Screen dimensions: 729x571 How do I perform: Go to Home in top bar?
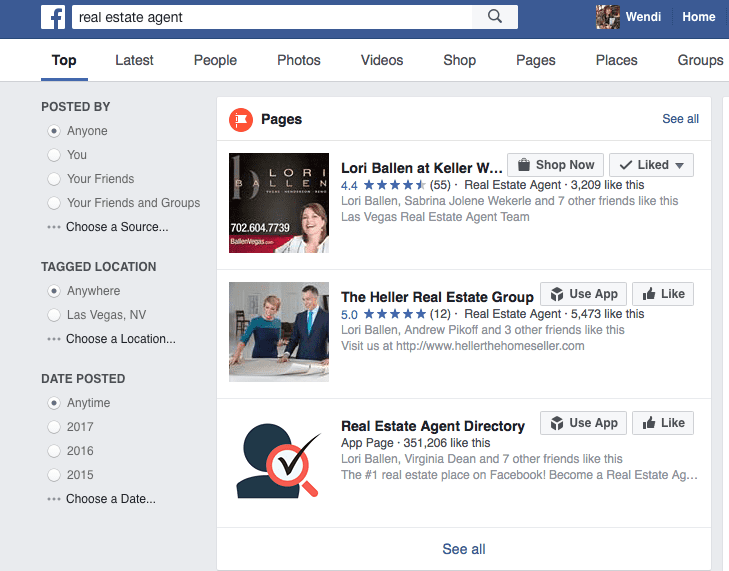click(x=698, y=17)
